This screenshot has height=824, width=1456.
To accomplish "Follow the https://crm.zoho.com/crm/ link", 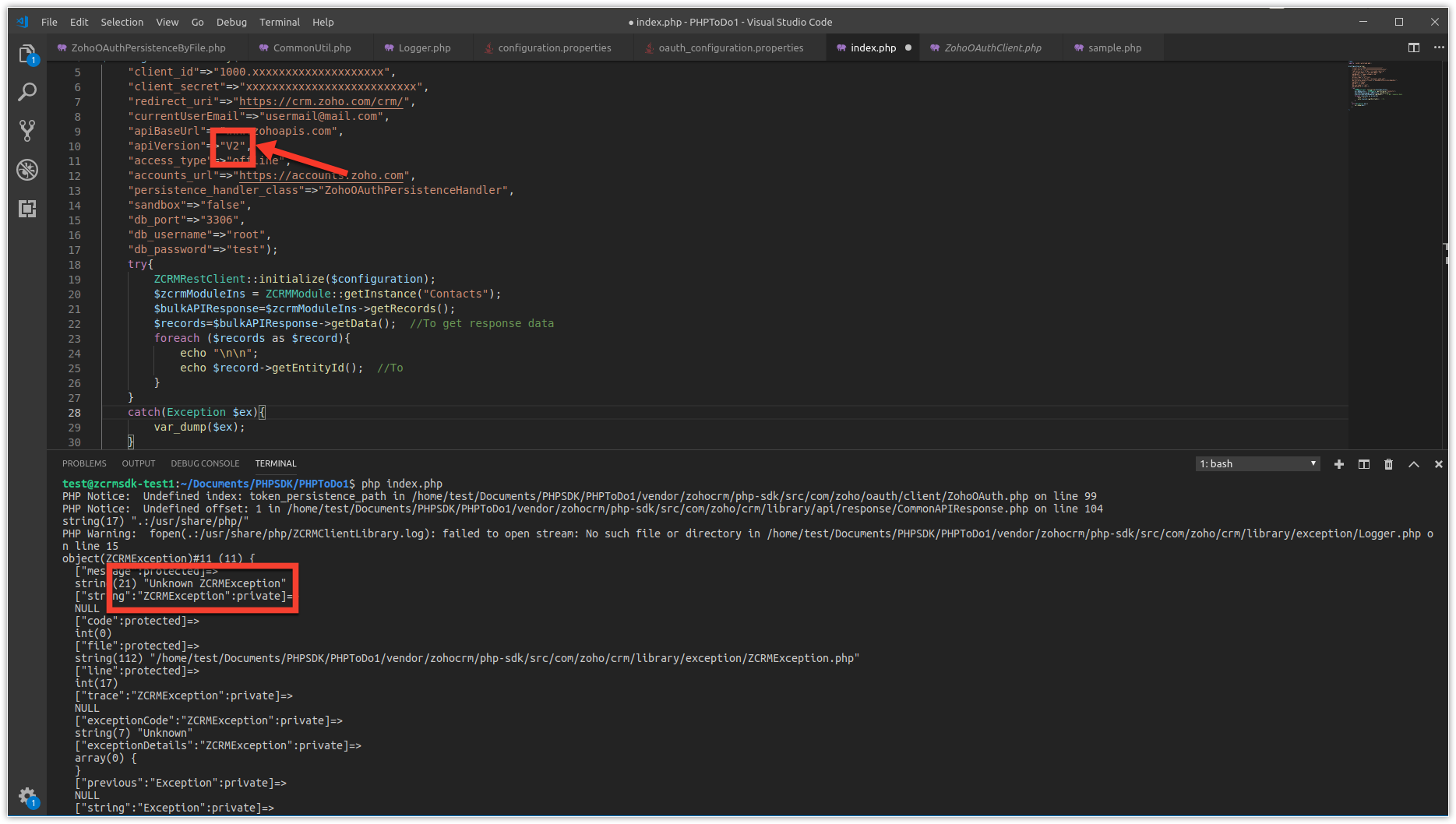I will (321, 101).
